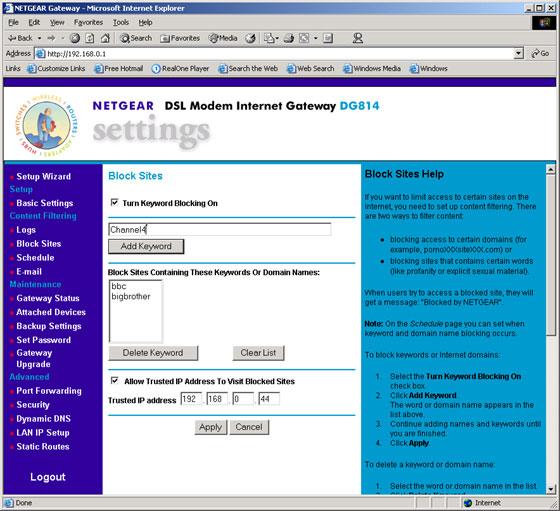The width and height of the screenshot is (560, 511).
Task: Click the Messenger person icon
Action: pos(358,38)
